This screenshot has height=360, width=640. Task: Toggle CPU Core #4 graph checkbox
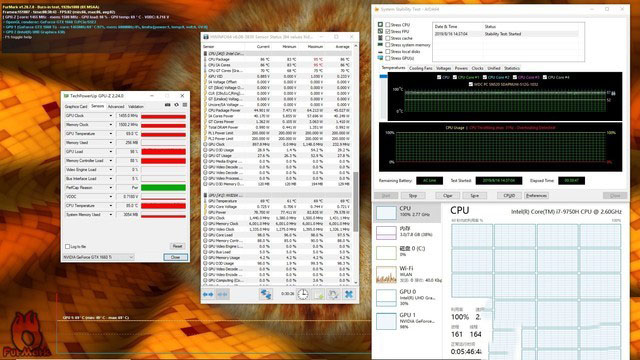coord(544,77)
